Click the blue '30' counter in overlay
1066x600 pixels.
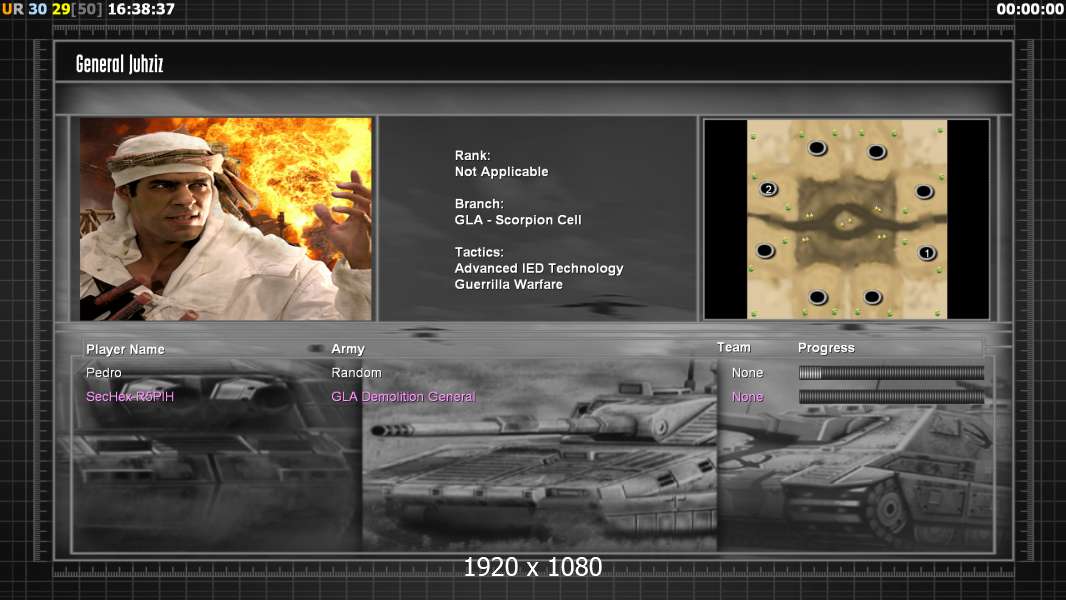click(x=37, y=10)
